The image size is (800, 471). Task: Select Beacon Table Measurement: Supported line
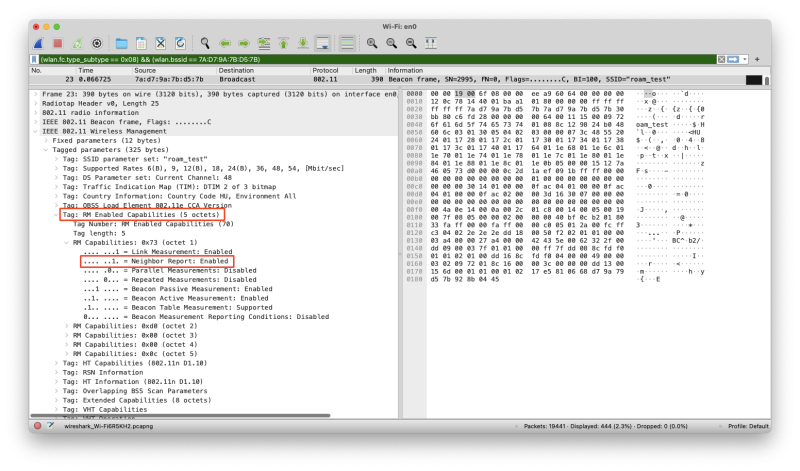[x=178, y=308]
